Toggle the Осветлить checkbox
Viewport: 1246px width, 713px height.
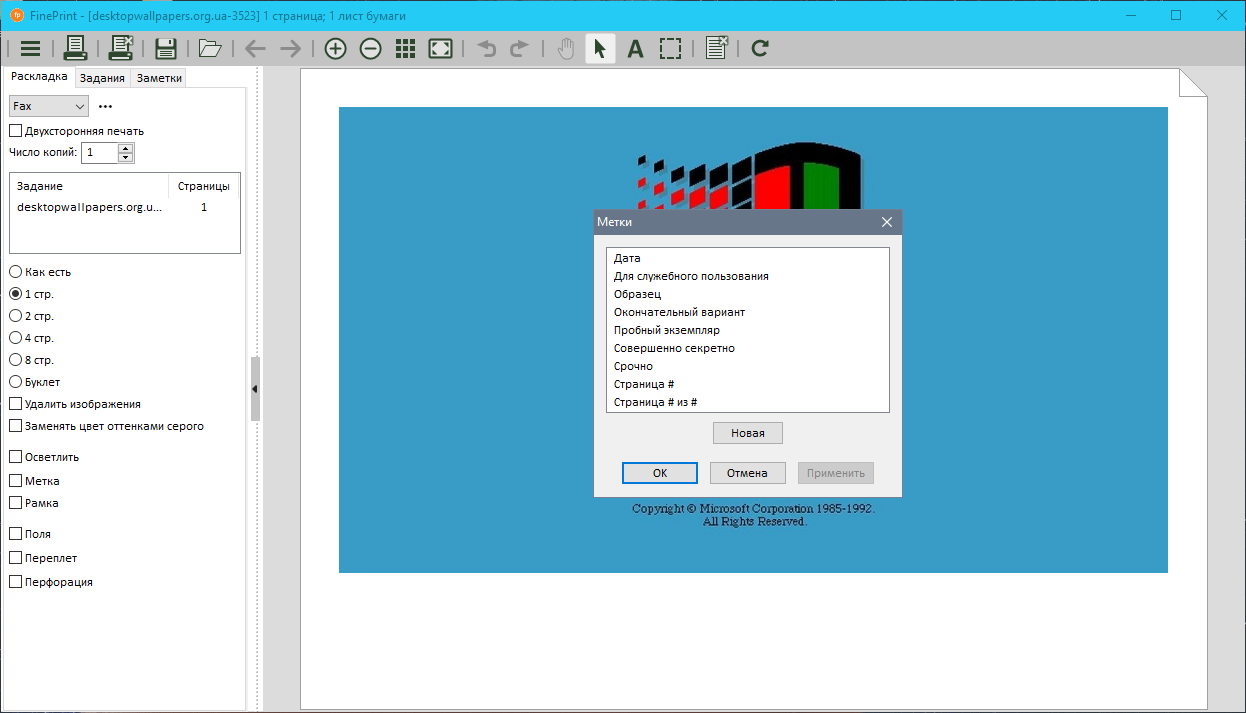[x=44, y=457]
